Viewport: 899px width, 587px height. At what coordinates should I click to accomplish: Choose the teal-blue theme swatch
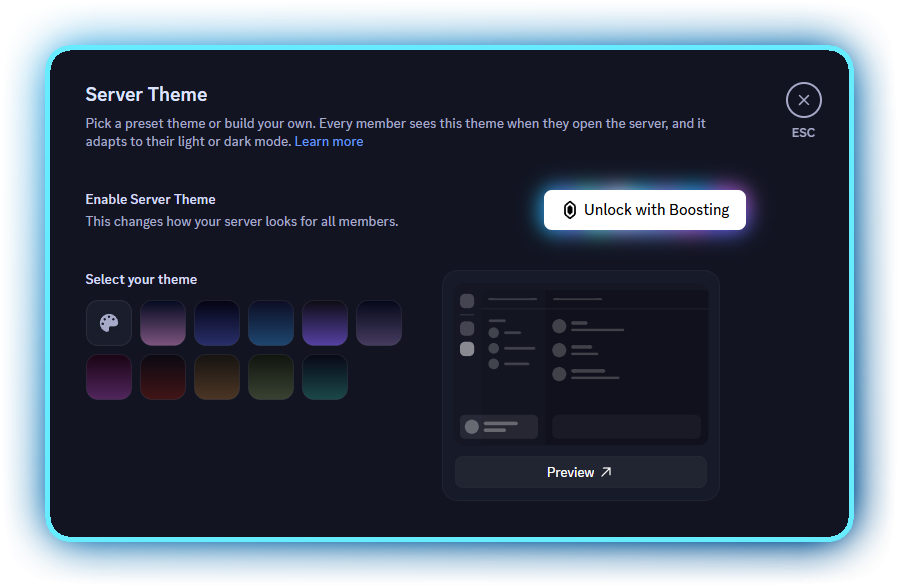click(x=271, y=323)
